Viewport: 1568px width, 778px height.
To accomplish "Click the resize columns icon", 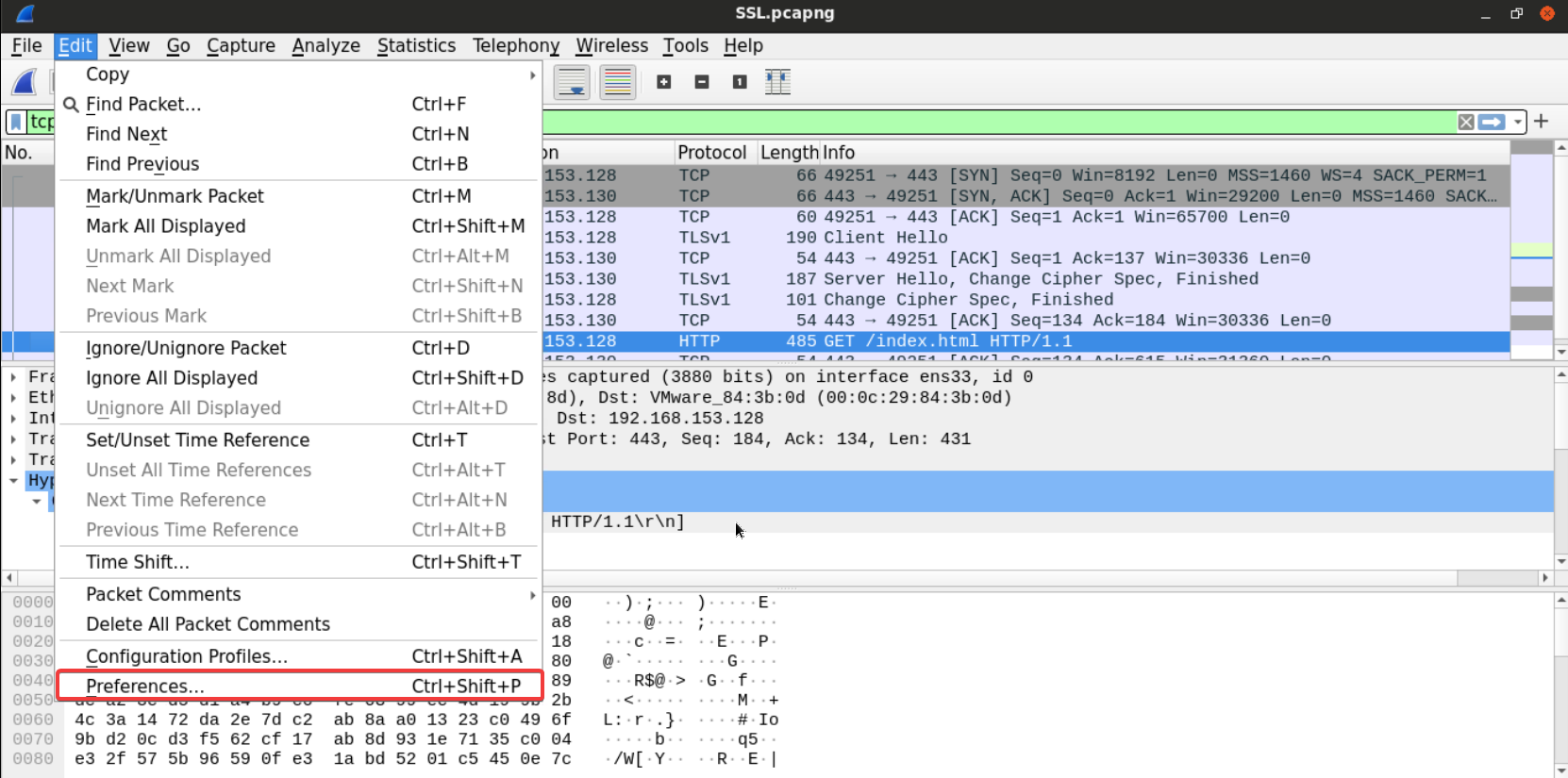I will [777, 82].
